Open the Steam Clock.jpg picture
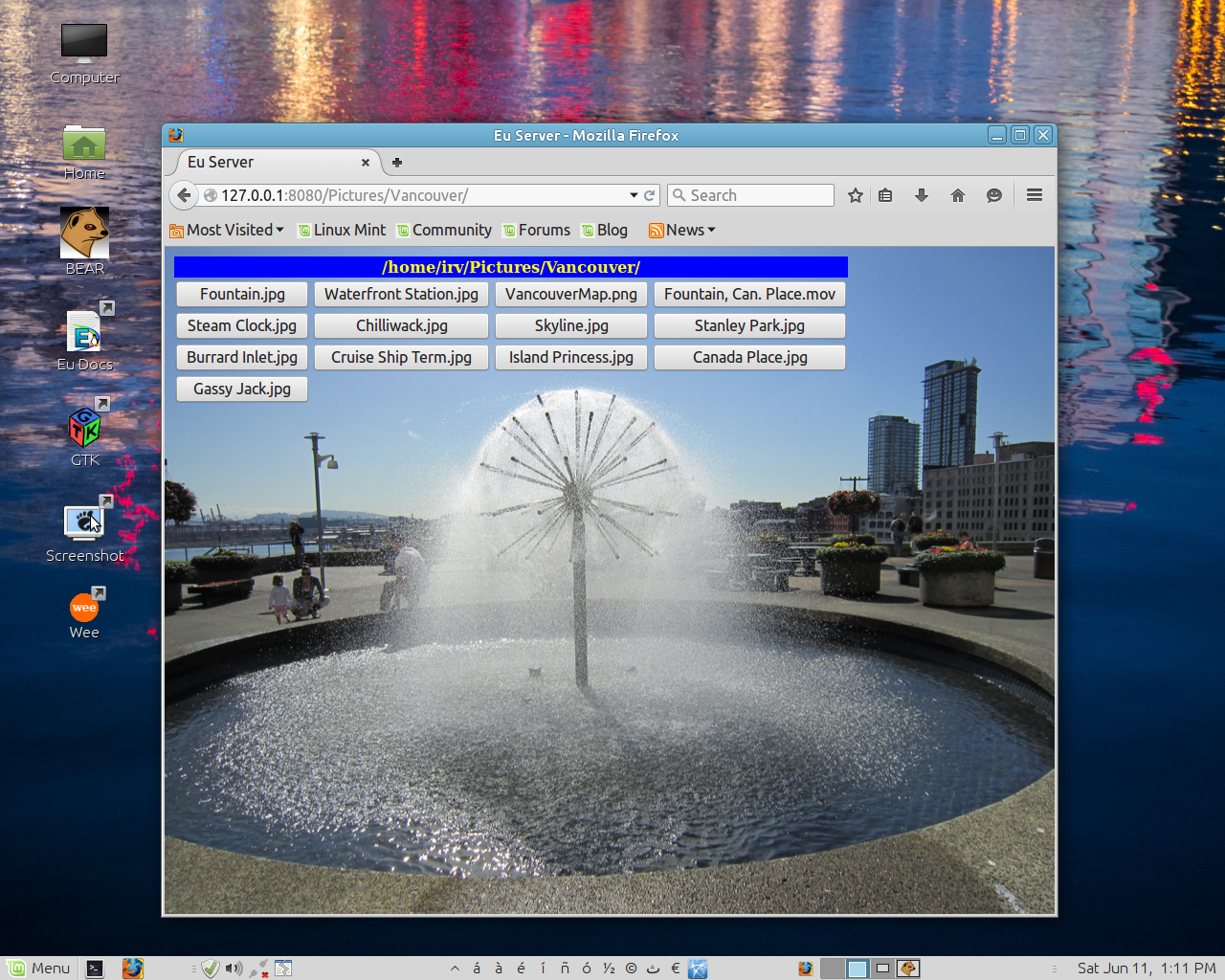This screenshot has width=1225, height=980. (x=242, y=325)
